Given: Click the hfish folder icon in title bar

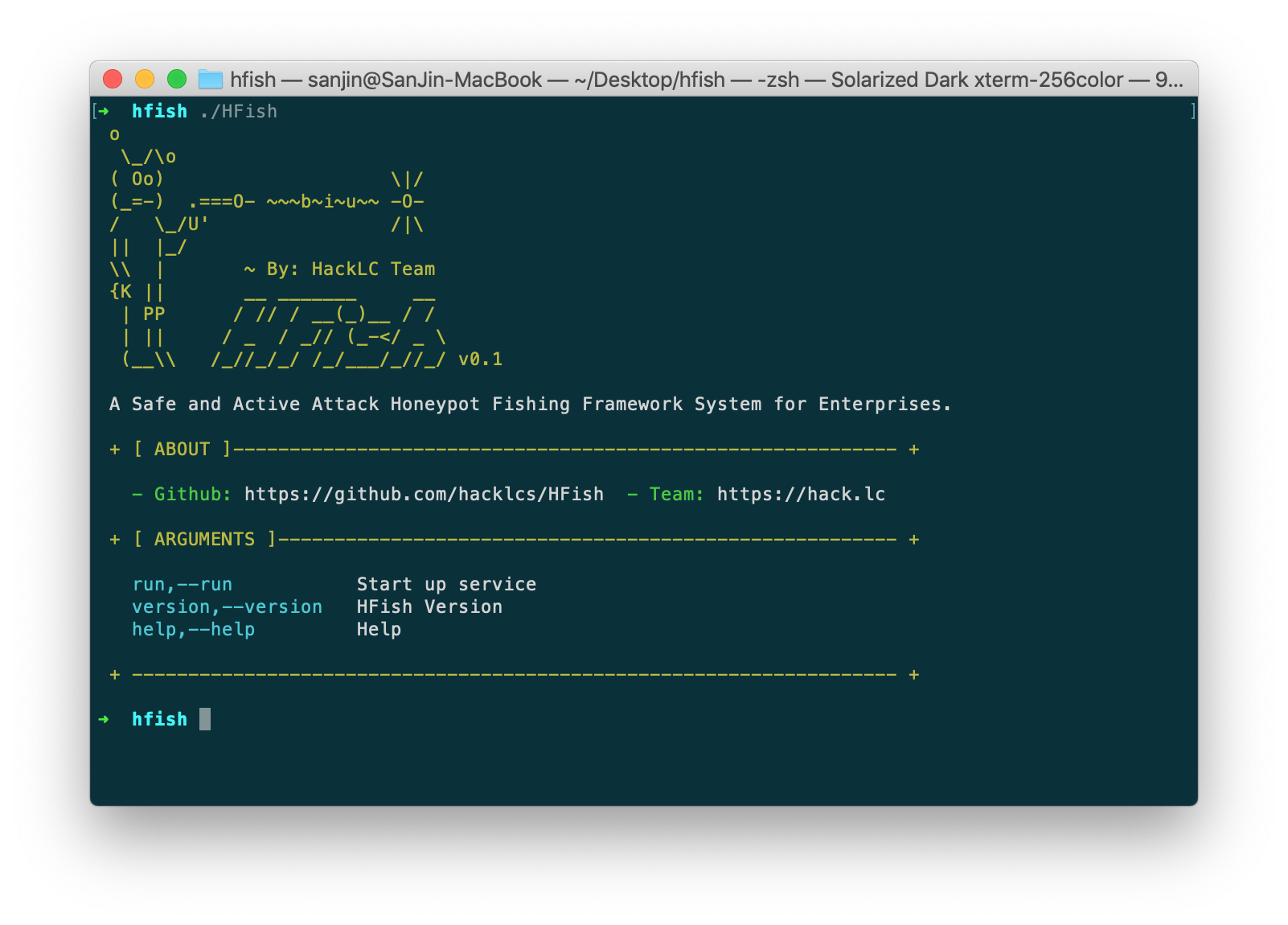Looking at the screenshot, I should 211,79.
